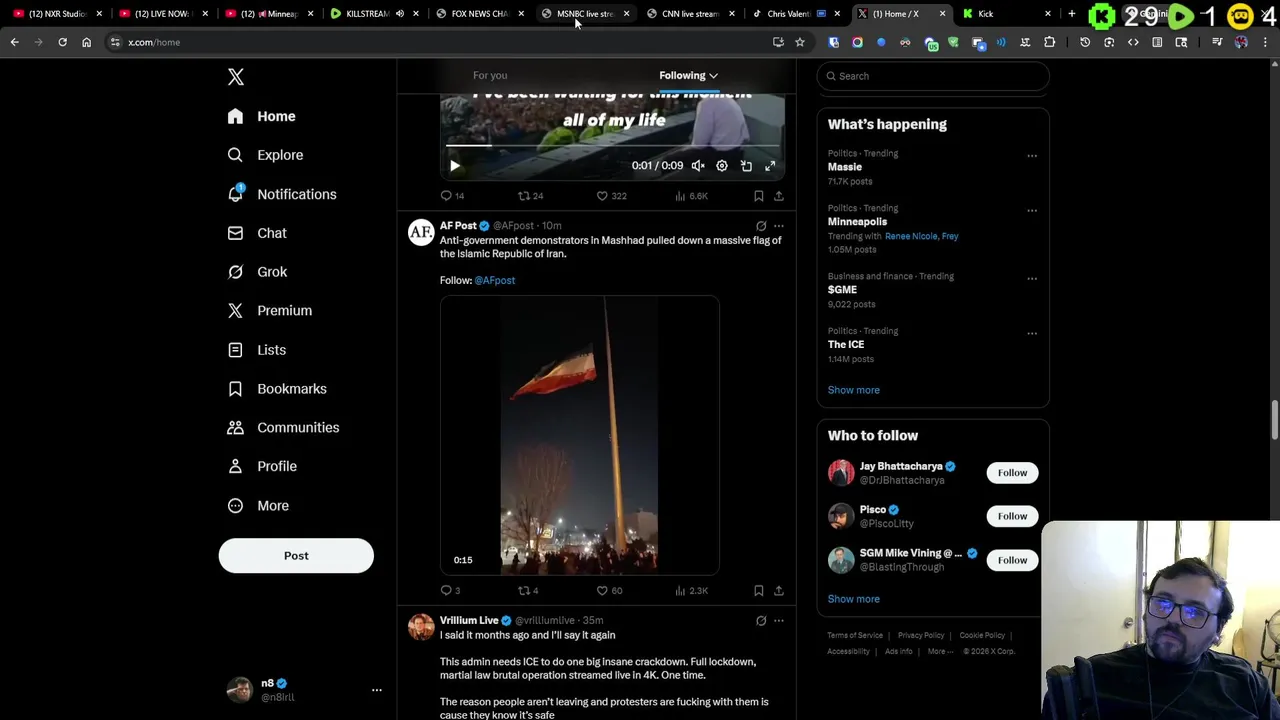Open Grok from the sidebar
The width and height of the screenshot is (1280, 720).
258,272
